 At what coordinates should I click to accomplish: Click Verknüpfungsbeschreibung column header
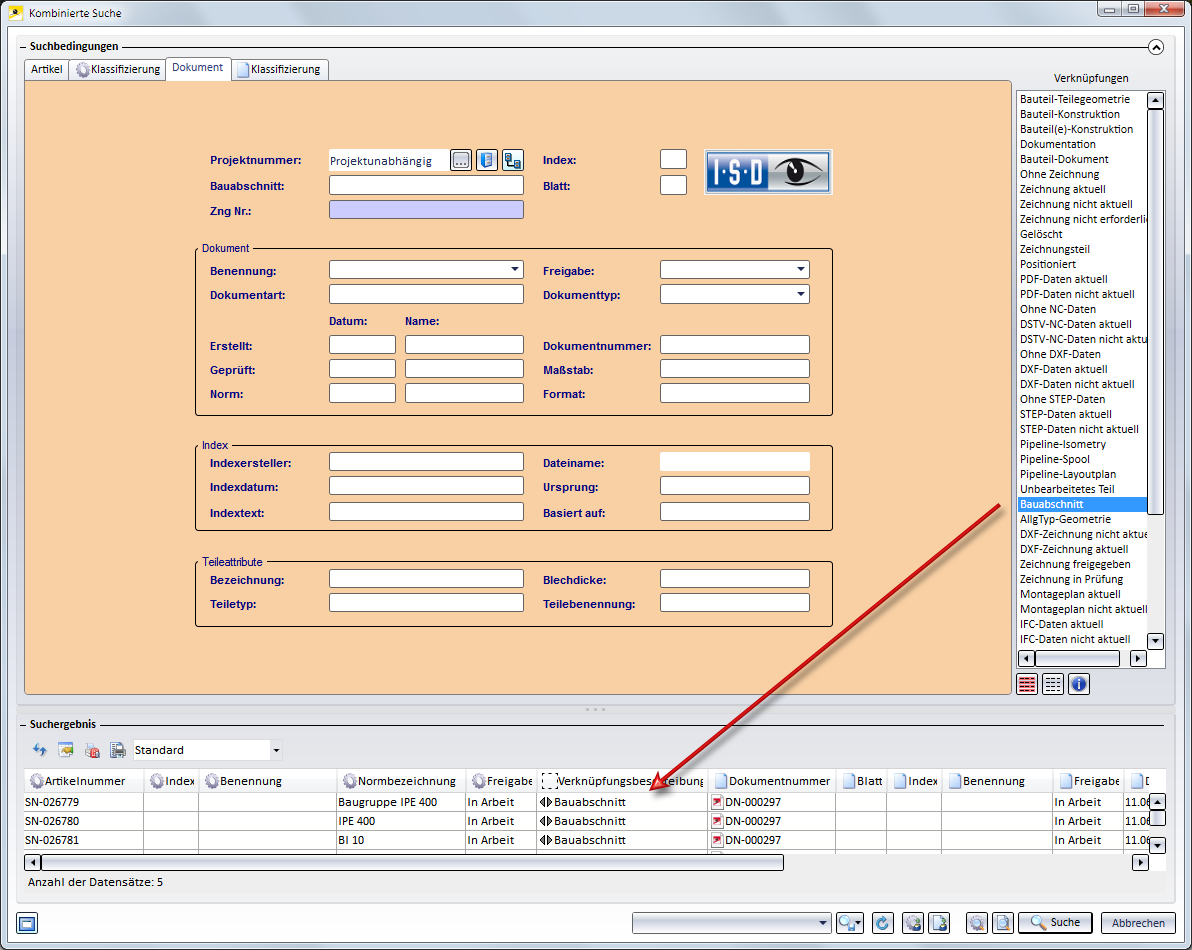tap(622, 781)
